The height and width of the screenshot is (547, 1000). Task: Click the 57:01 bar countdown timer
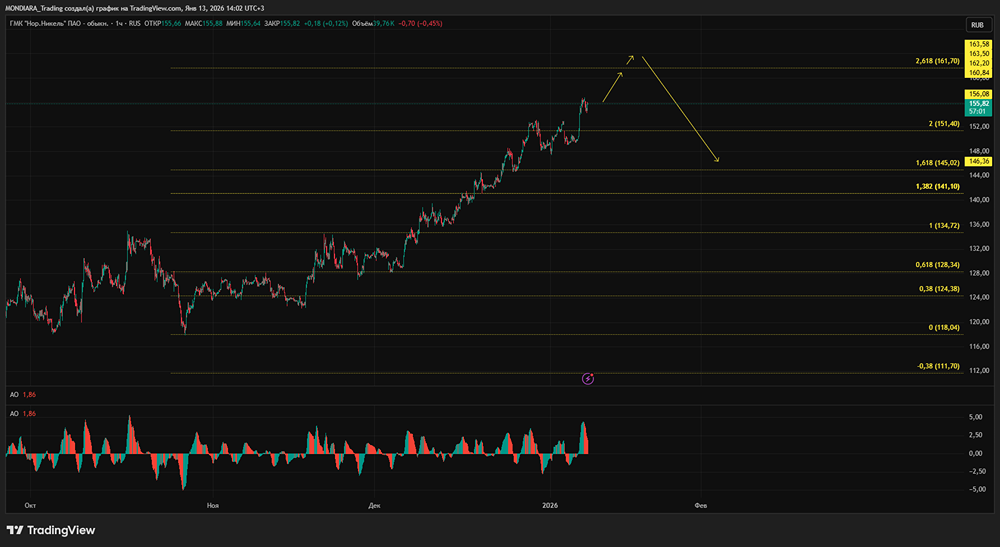978,112
